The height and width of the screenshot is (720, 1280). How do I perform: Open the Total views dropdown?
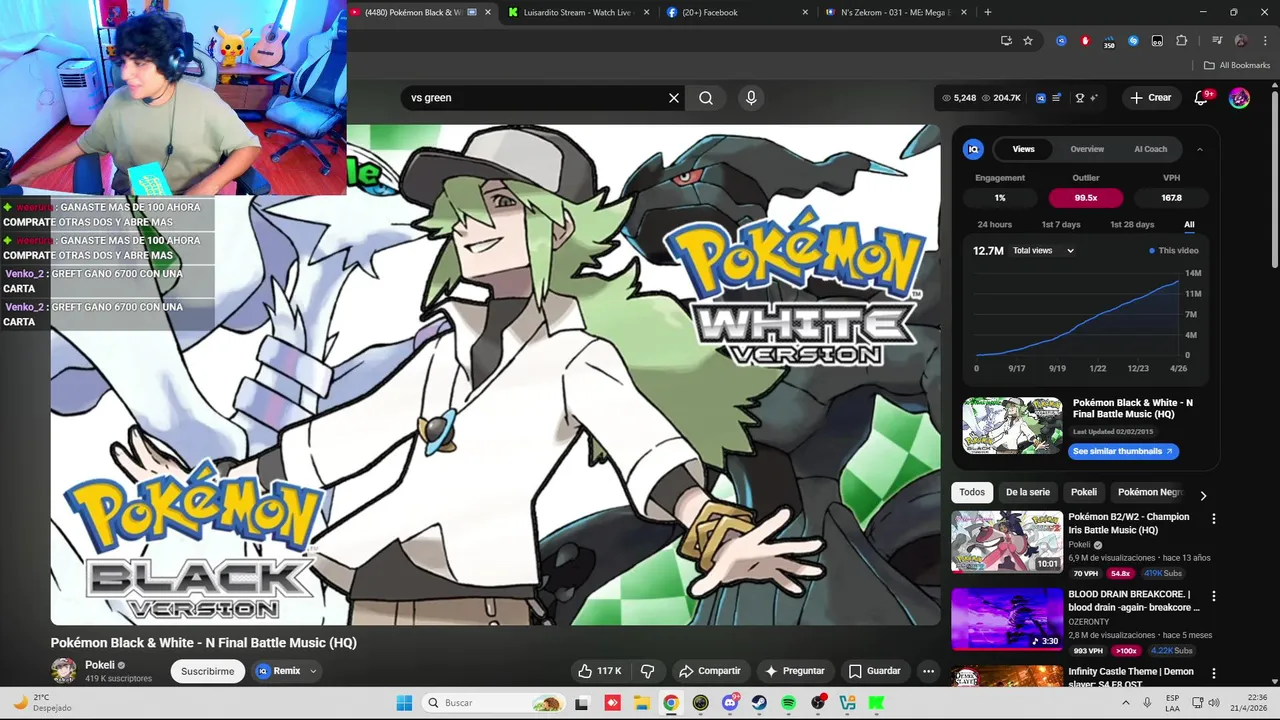tap(1043, 251)
